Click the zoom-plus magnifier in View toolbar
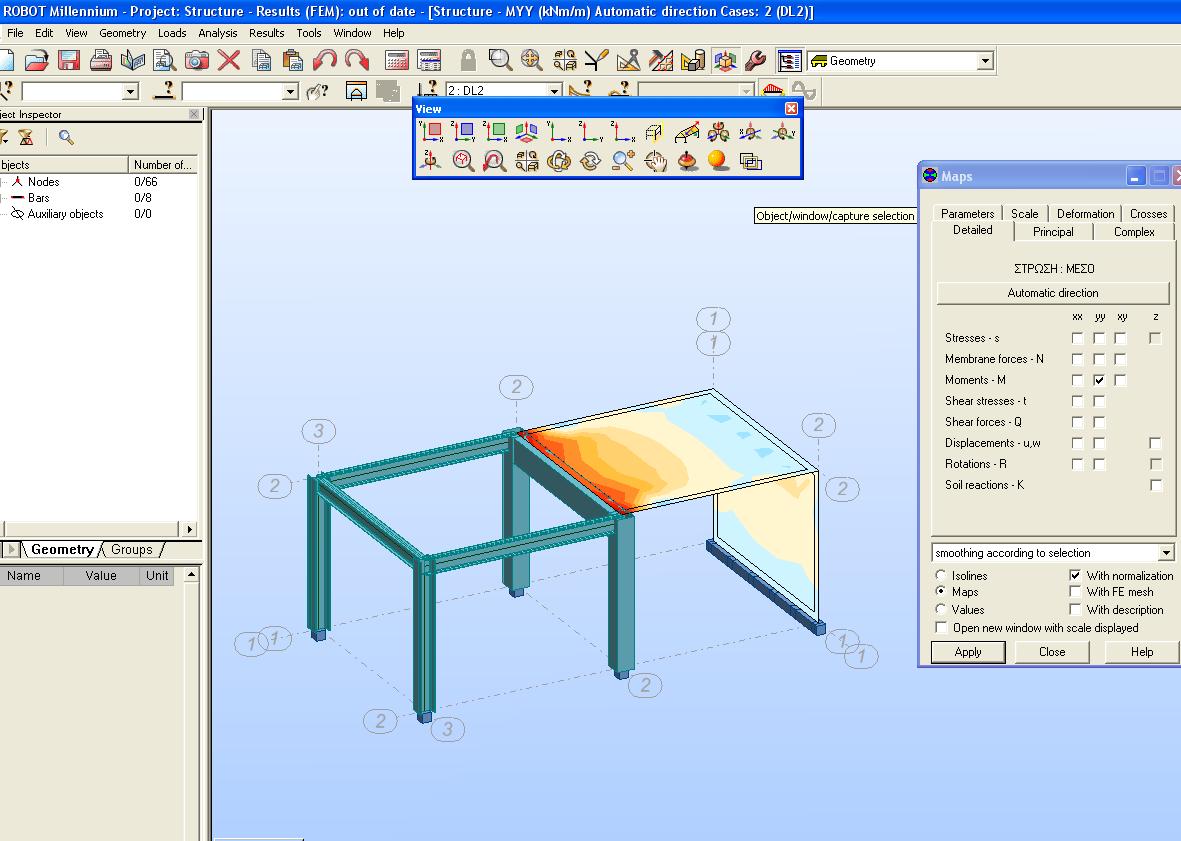The height and width of the screenshot is (841, 1181). coord(623,160)
